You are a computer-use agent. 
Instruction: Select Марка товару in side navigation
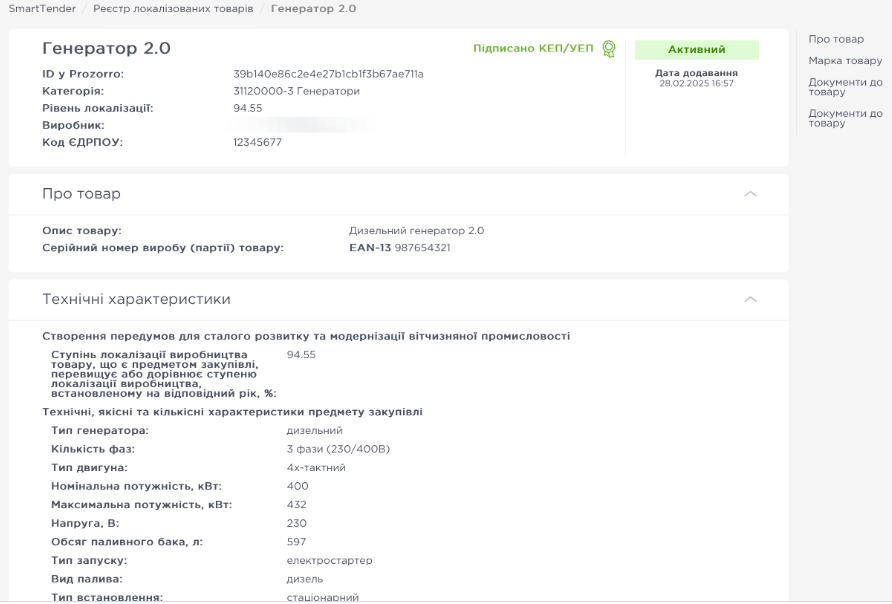845,61
